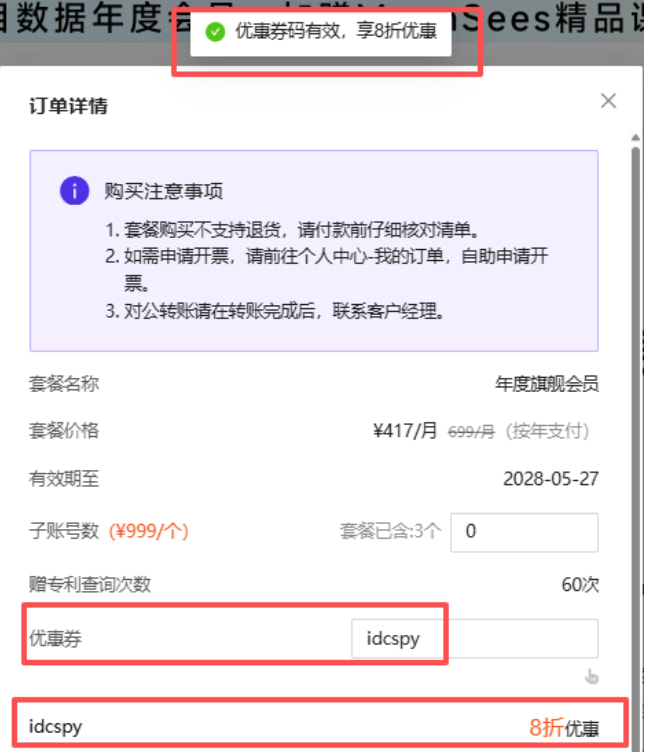Click the 60次 value
Screen dimensions: 645x754
[x=581, y=585]
